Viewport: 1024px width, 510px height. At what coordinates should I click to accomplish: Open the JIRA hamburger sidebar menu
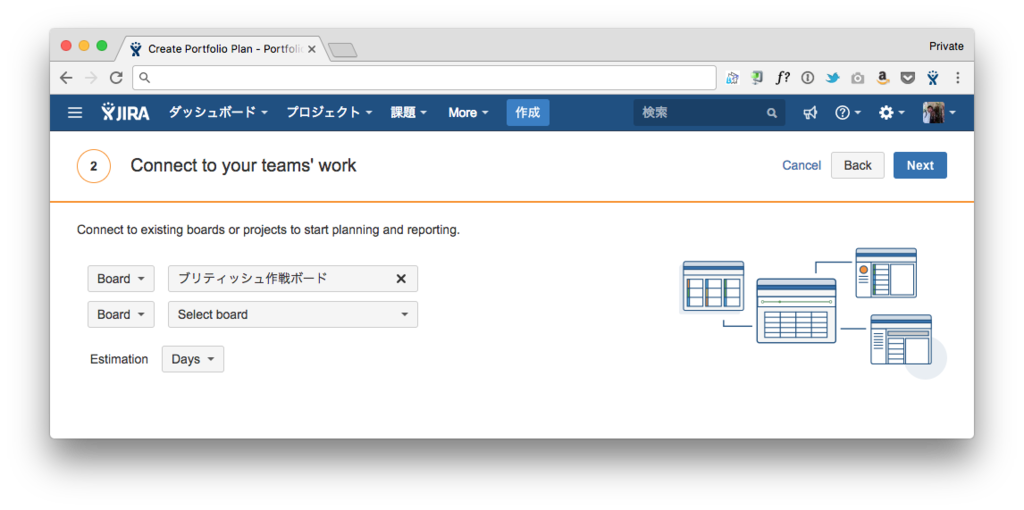pyautogui.click(x=75, y=113)
